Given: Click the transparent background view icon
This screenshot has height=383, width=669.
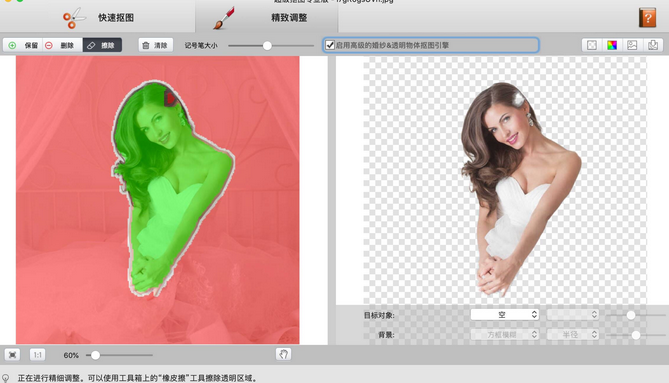Looking at the screenshot, I should 592,45.
